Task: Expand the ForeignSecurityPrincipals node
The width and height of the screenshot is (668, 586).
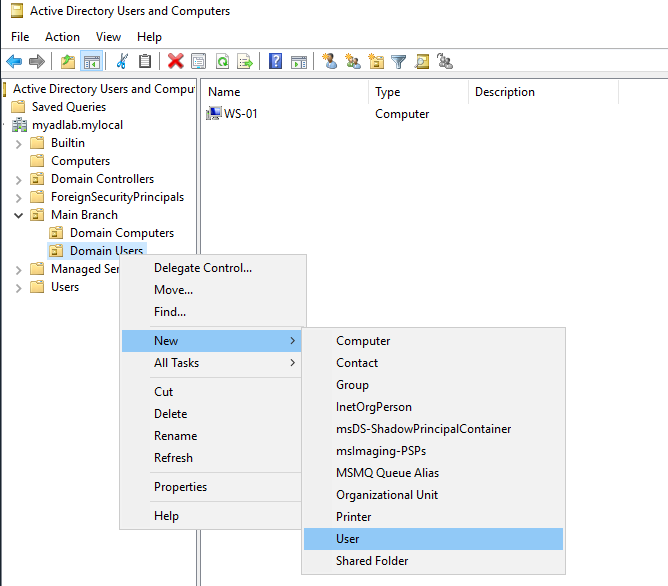Action: [x=19, y=197]
